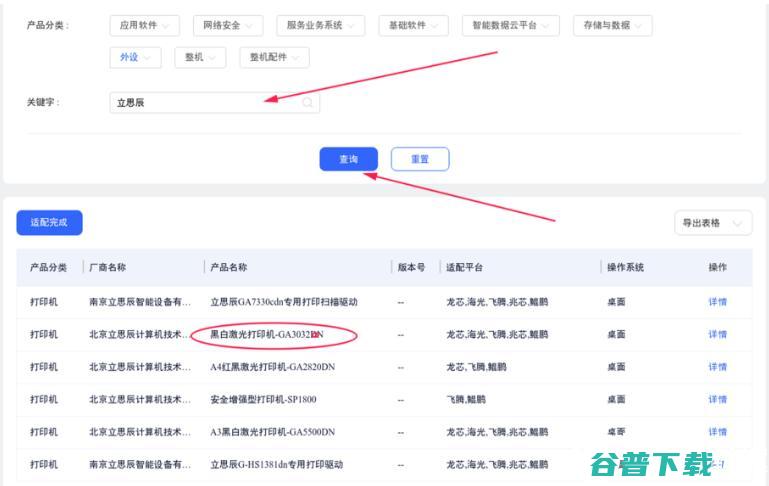Click product name A3黑白激光打印机-GA5500DN
The width and height of the screenshot is (769, 486).
pos(273,432)
